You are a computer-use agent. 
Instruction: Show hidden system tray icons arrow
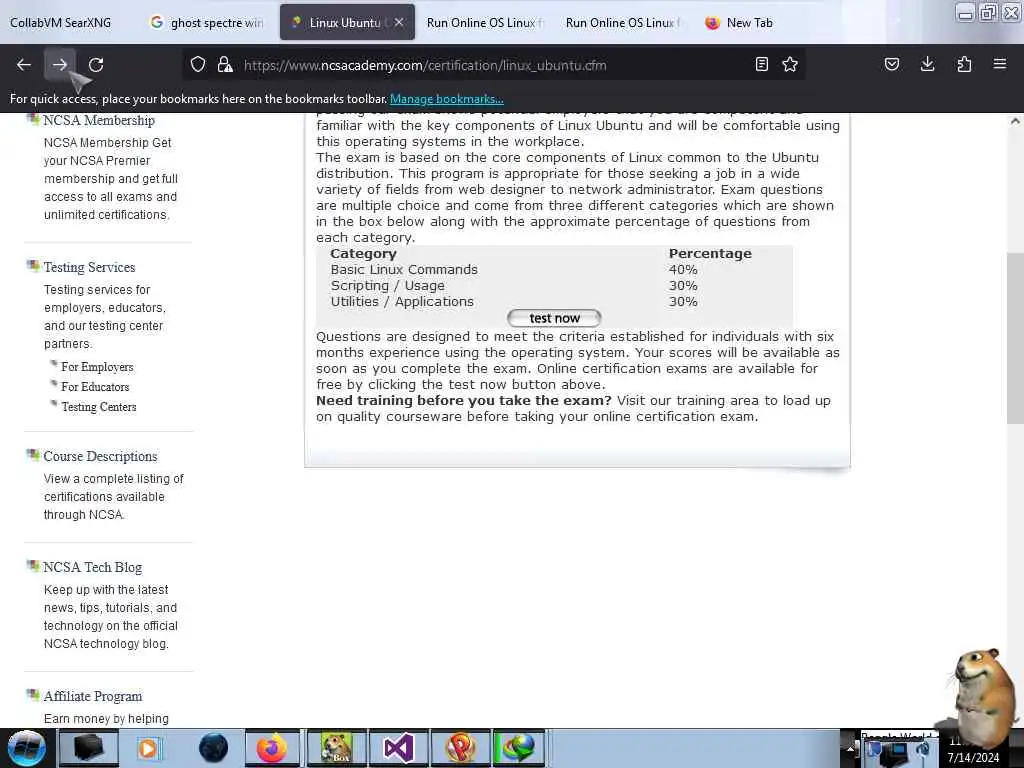[x=850, y=748]
